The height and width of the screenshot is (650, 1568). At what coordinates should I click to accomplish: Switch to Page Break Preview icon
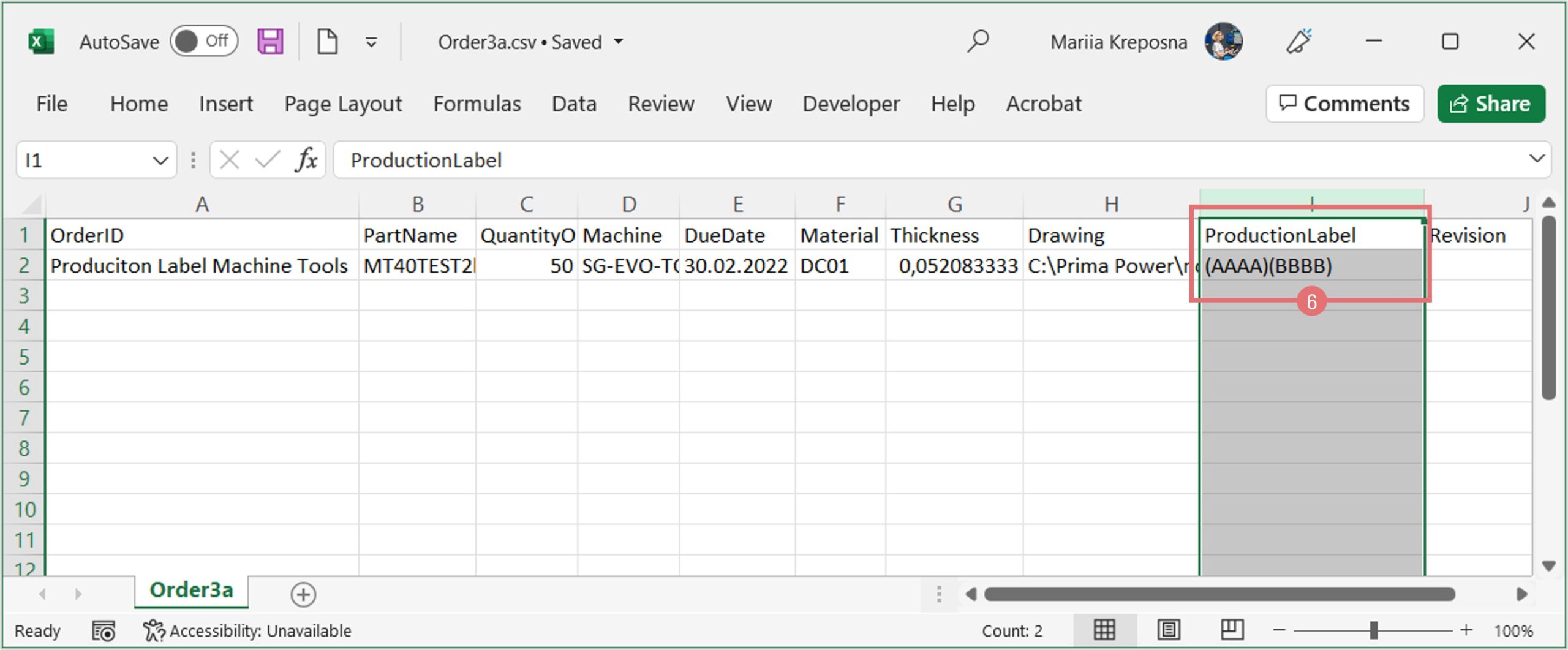[1232, 630]
